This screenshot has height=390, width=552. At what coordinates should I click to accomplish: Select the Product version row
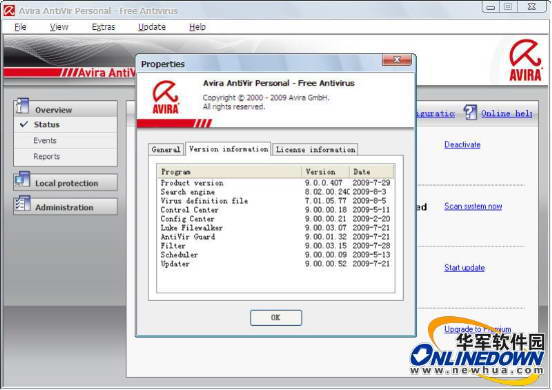point(275,183)
